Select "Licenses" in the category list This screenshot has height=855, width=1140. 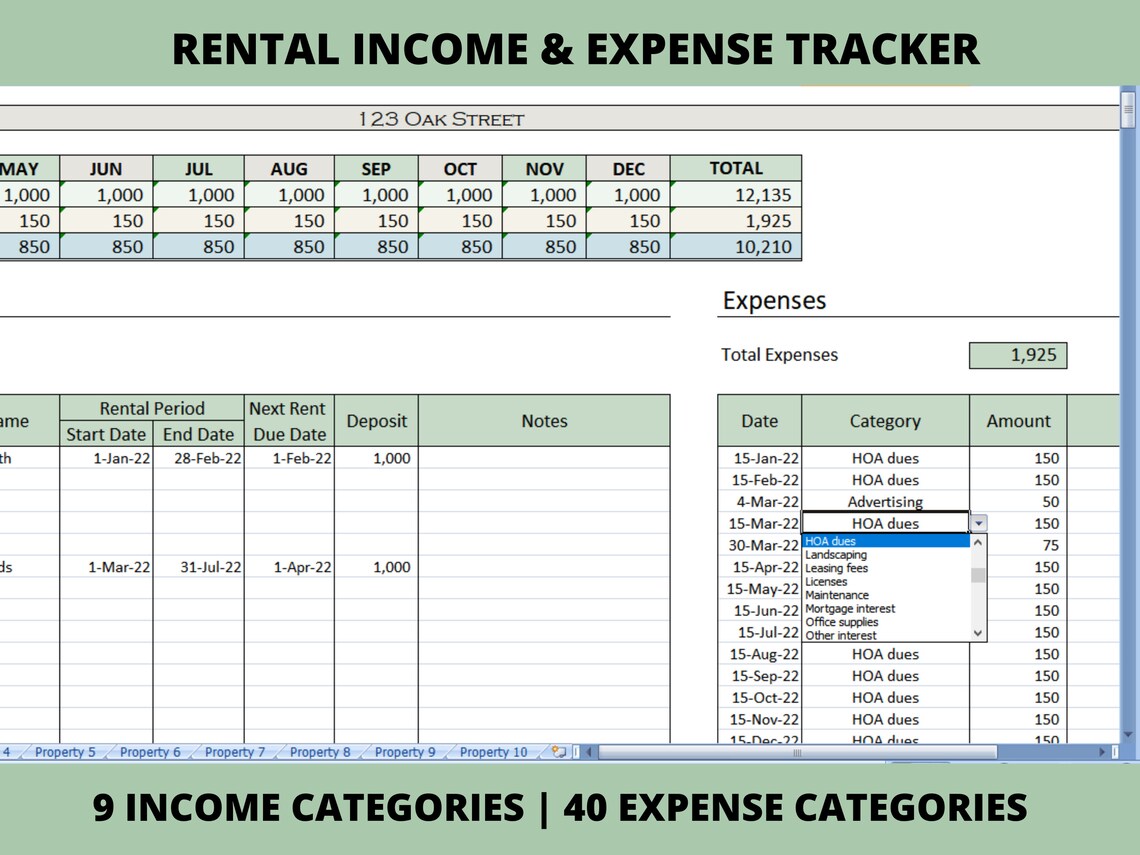click(825, 581)
